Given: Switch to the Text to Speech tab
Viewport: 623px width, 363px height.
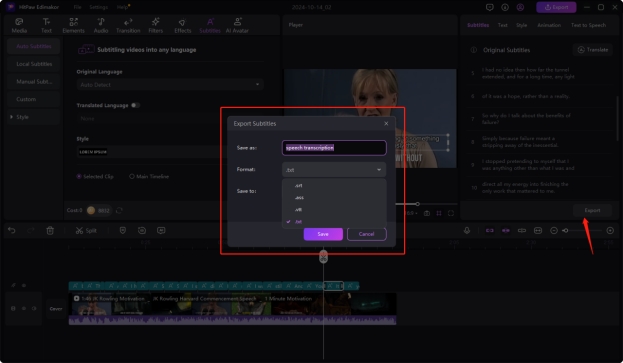Looking at the screenshot, I should pos(588,25).
